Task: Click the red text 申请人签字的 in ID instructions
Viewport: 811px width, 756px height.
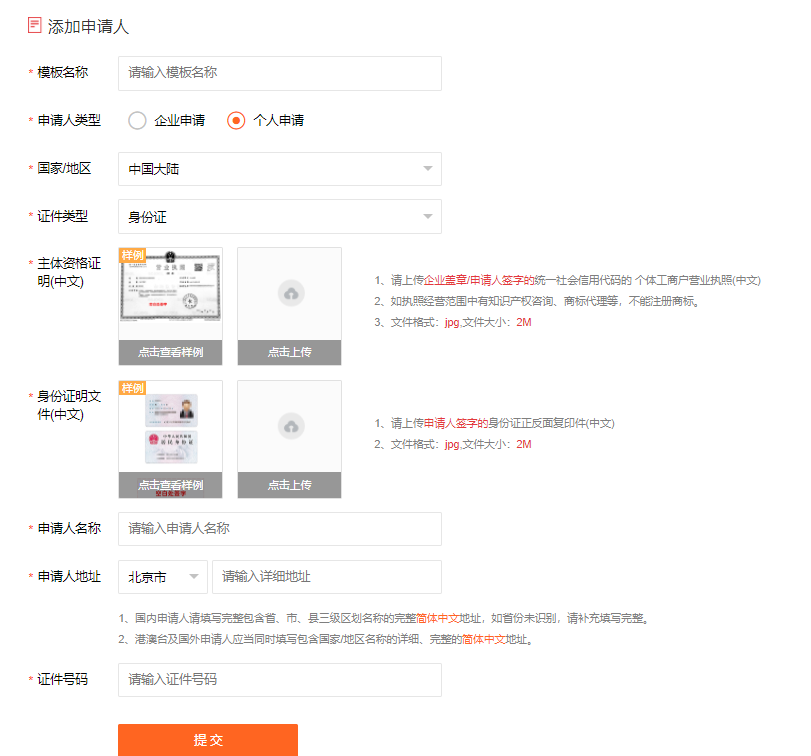Action: (x=456, y=424)
